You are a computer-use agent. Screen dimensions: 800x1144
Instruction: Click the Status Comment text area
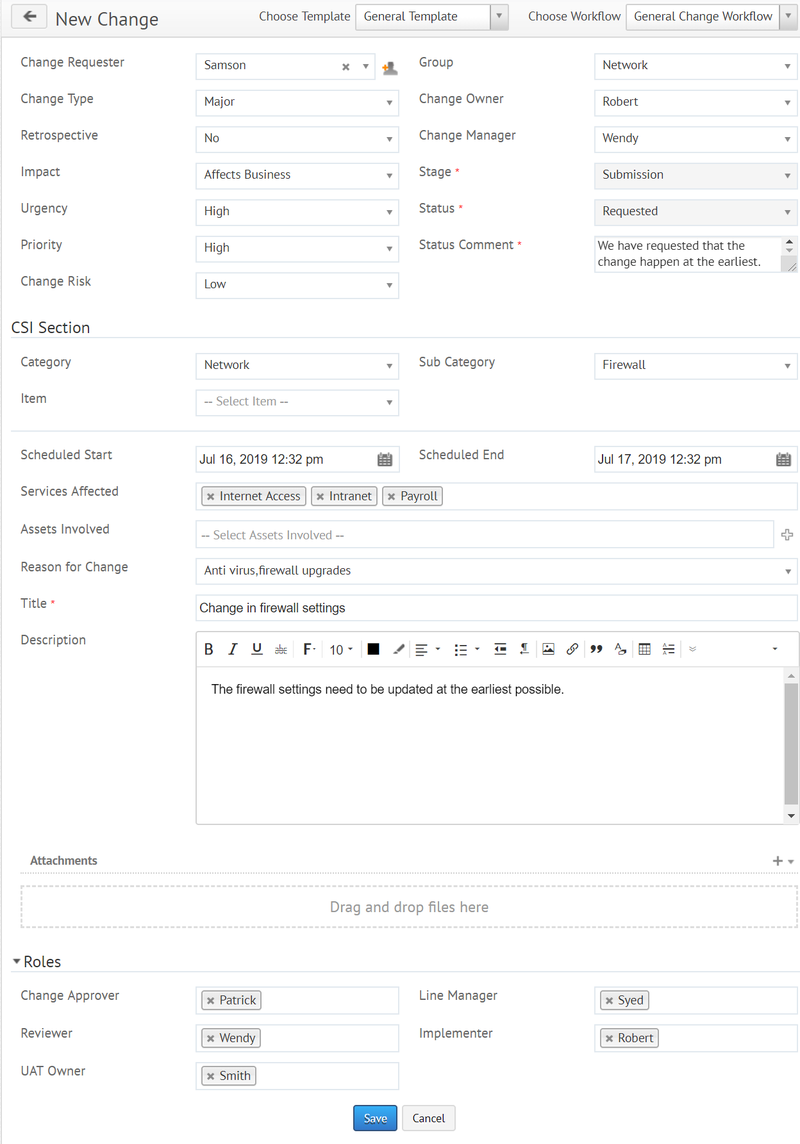click(x=688, y=254)
